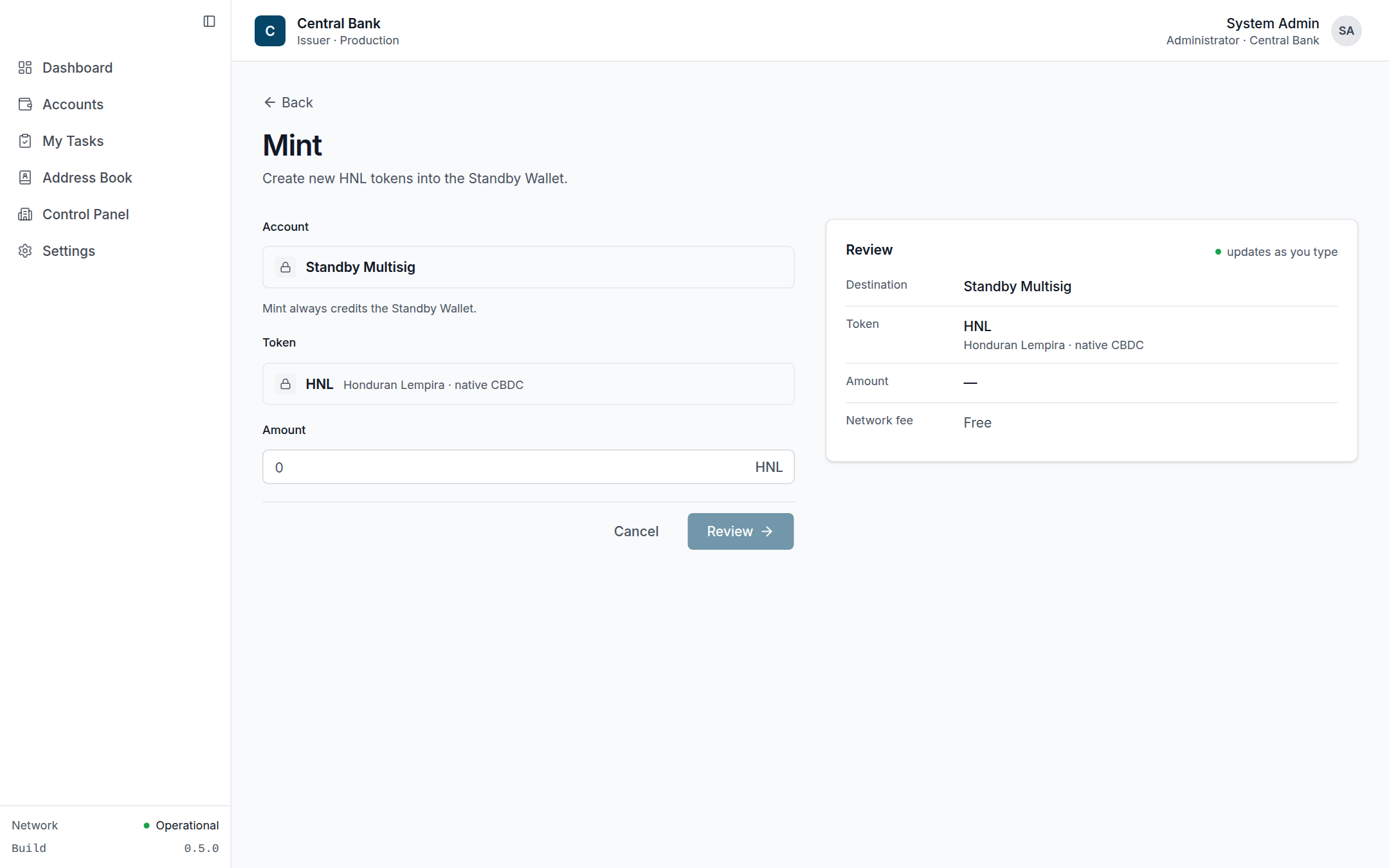
Task: Click the Control Panel building icon
Action: 25,214
